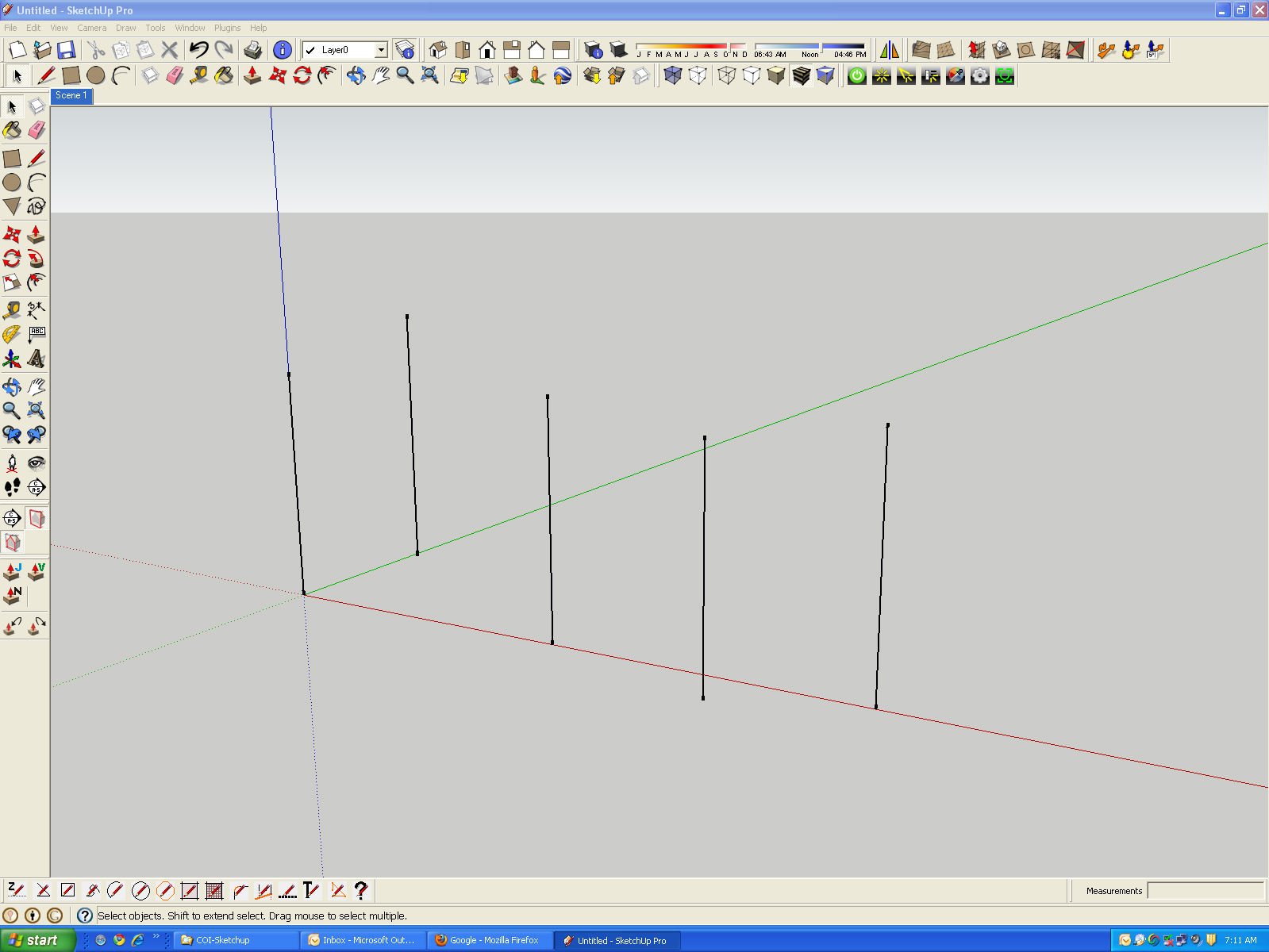Select the 3D Text tool in the left toolbox
Image resolution: width=1269 pixels, height=952 pixels.
[37, 359]
